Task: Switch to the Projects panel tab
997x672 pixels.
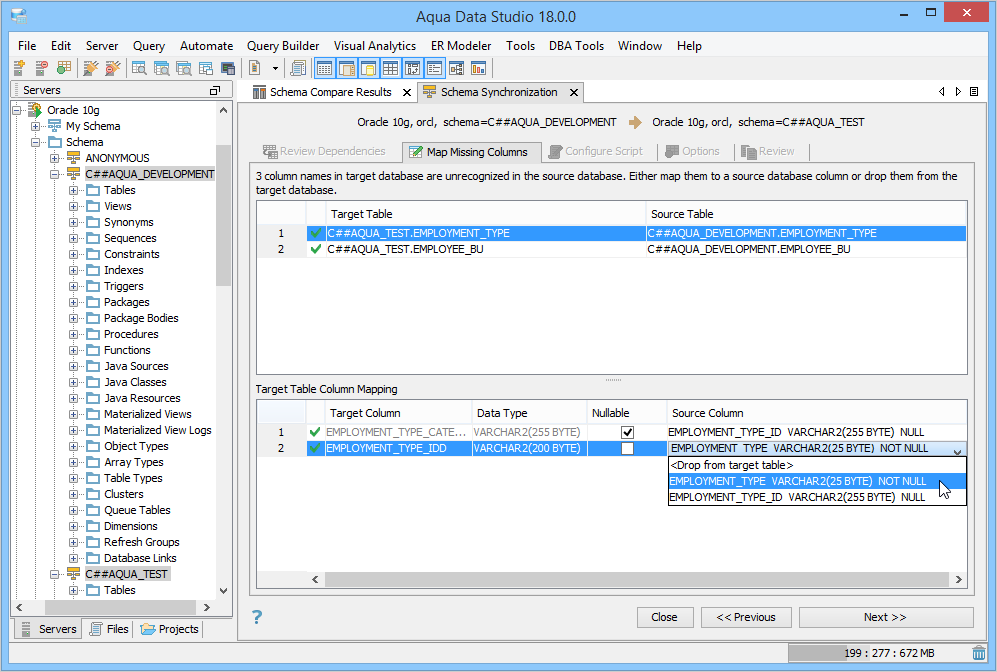Action: [x=170, y=629]
